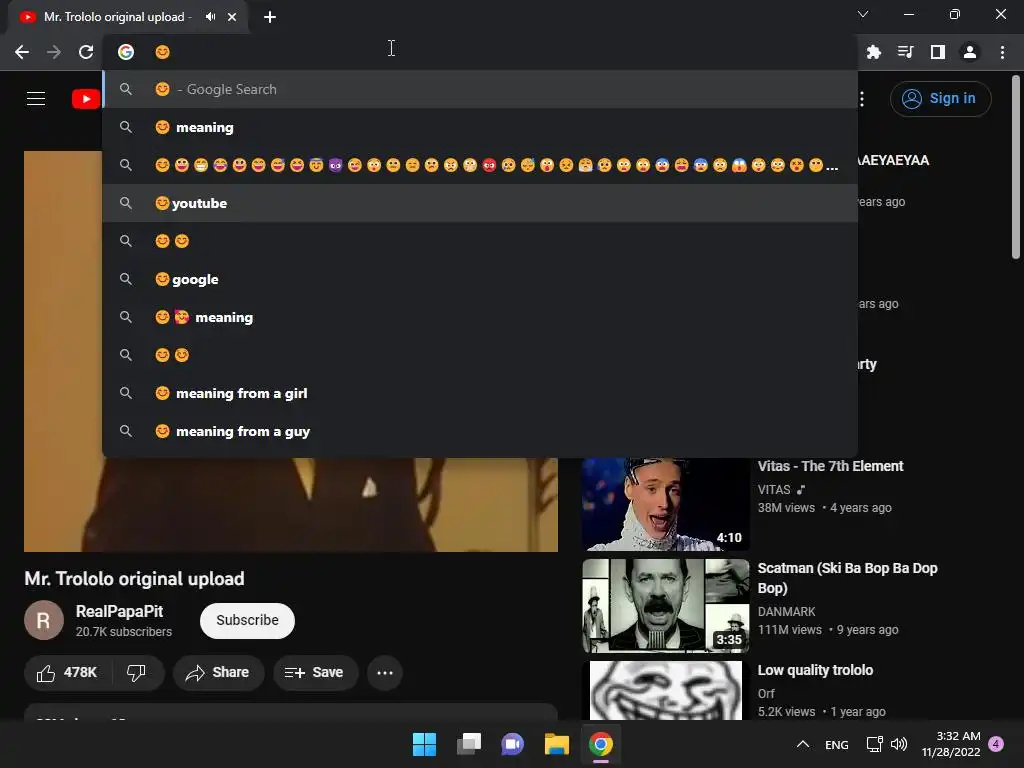Viewport: 1024px width, 768px height.
Task: Open more actions ellipsis under the video
Action: tap(385, 673)
